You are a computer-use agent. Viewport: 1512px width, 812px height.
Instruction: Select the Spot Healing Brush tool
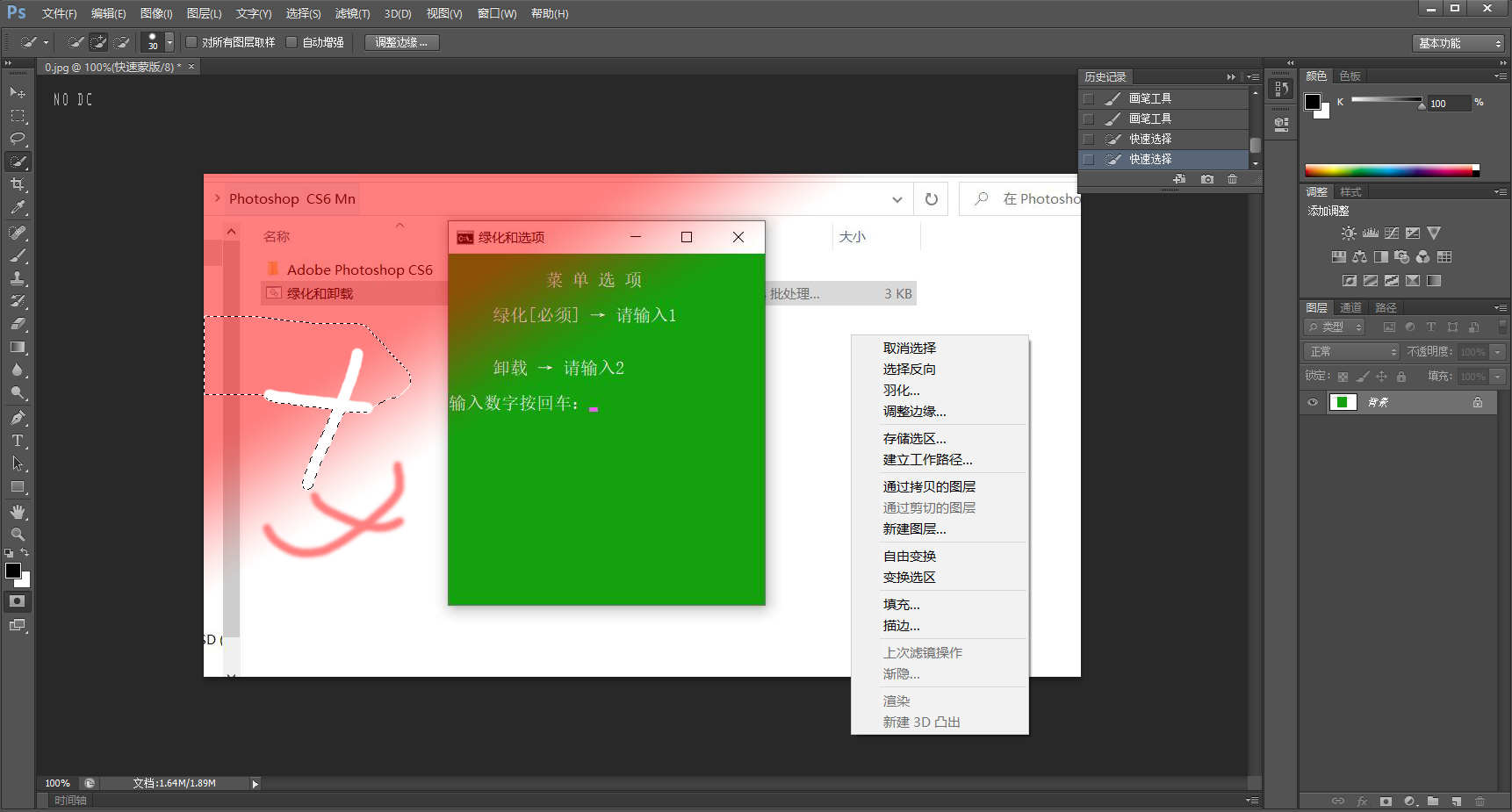point(18,233)
